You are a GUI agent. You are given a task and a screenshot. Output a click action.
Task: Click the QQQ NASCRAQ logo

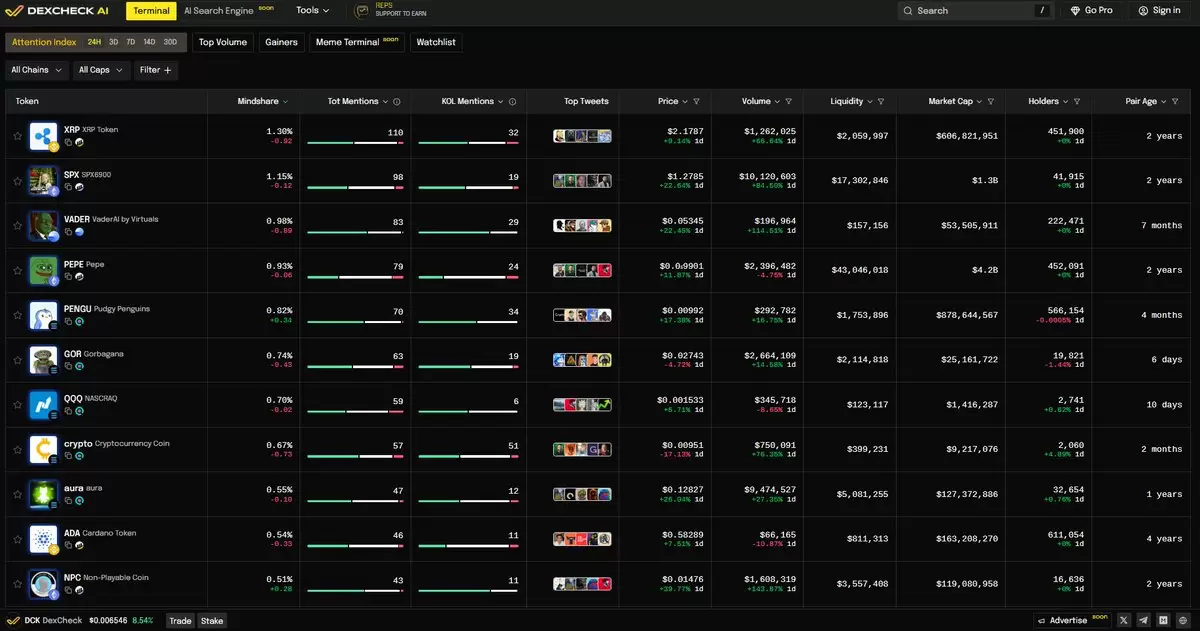(x=43, y=404)
